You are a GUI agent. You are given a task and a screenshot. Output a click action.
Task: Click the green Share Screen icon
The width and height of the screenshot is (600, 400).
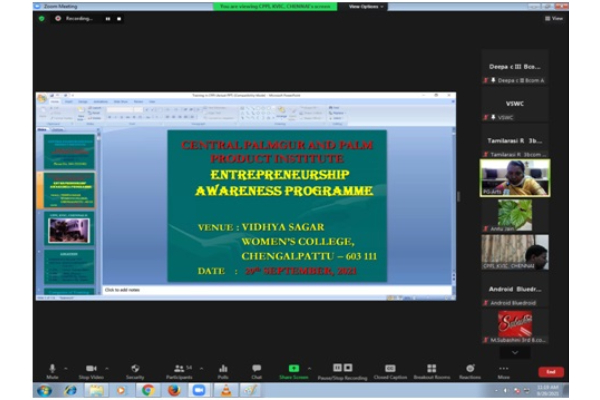pyautogui.click(x=294, y=369)
